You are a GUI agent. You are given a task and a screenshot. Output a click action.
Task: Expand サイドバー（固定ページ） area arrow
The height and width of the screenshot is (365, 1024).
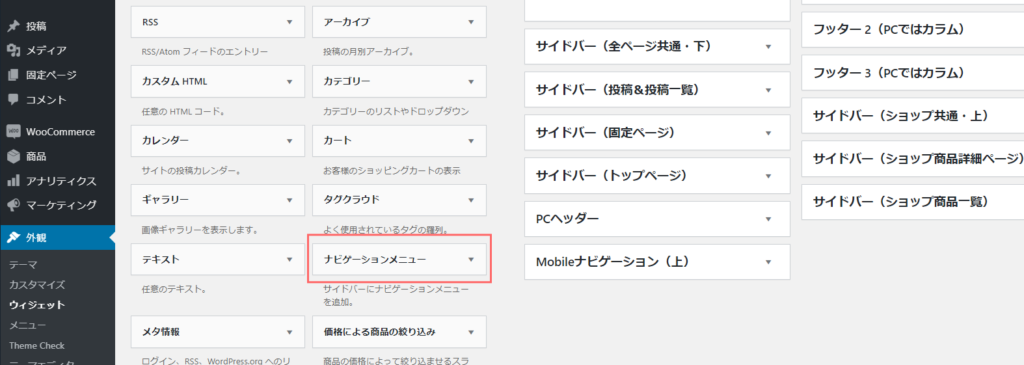point(769,133)
